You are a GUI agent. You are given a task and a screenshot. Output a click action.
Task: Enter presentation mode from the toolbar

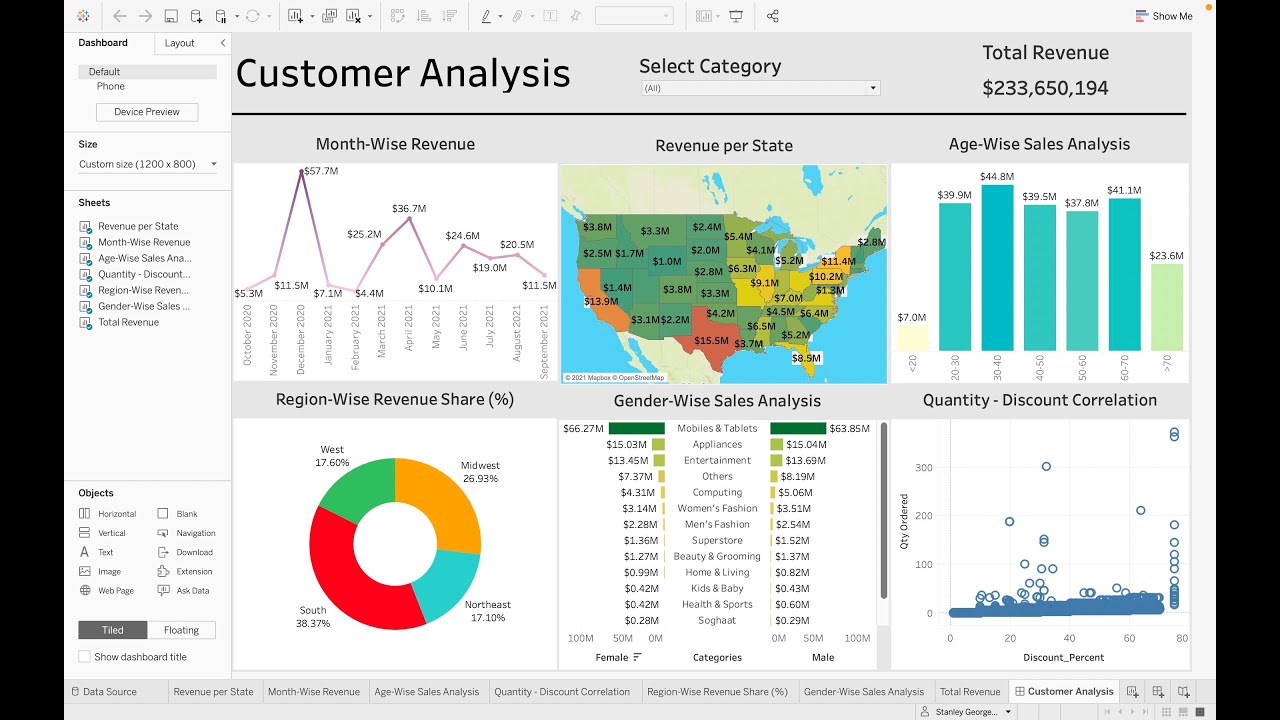pyautogui.click(x=734, y=16)
